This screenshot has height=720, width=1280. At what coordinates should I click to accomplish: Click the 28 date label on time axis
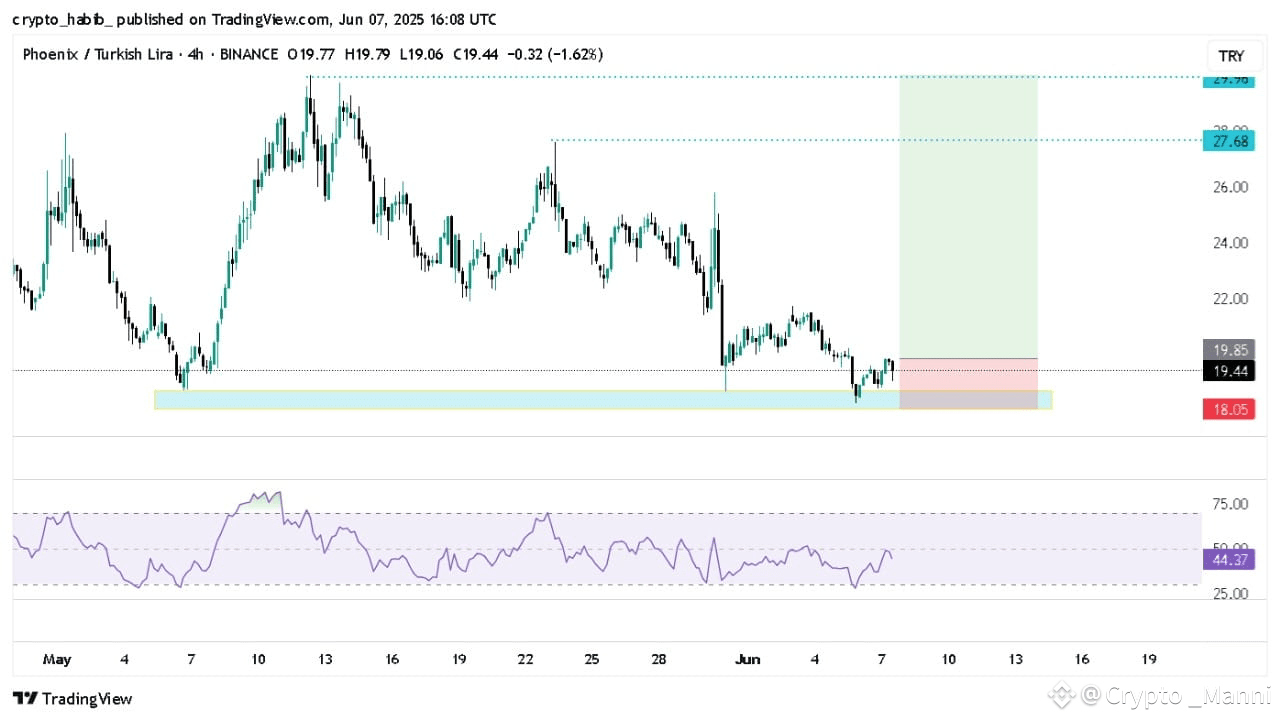[659, 660]
